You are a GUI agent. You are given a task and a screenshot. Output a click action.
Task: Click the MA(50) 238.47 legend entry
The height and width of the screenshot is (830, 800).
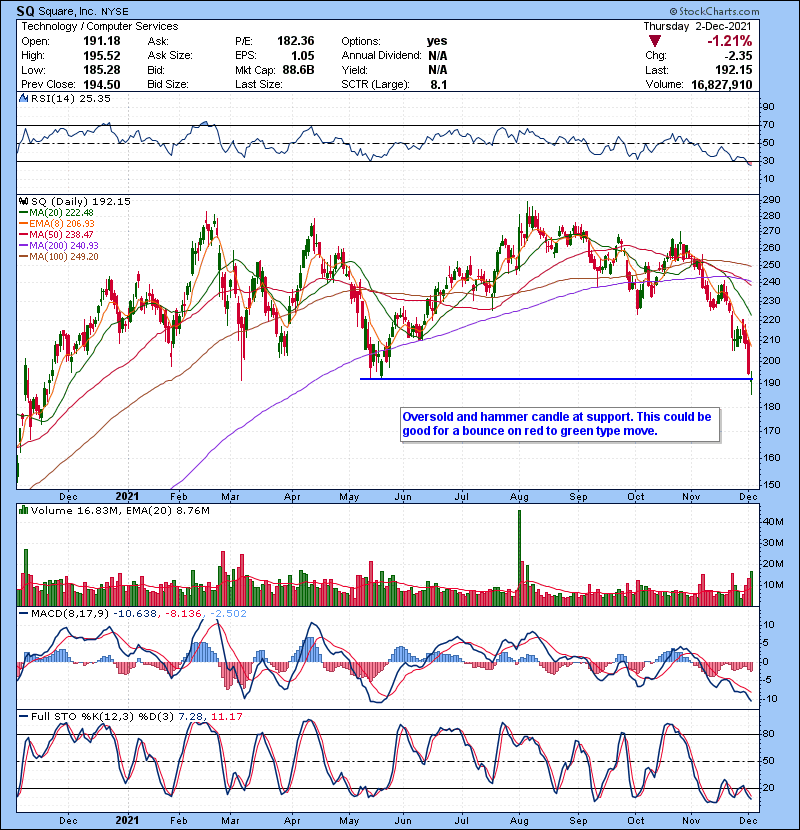coord(57,234)
